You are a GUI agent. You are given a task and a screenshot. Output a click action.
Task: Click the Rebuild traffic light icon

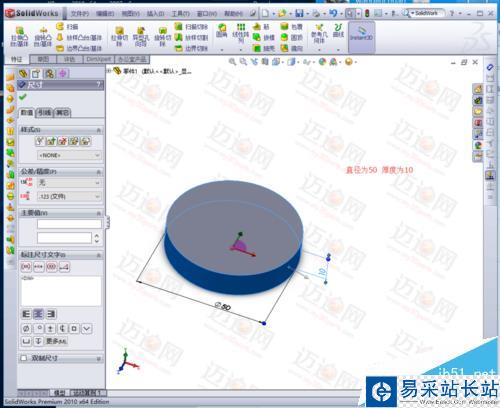[367, 13]
